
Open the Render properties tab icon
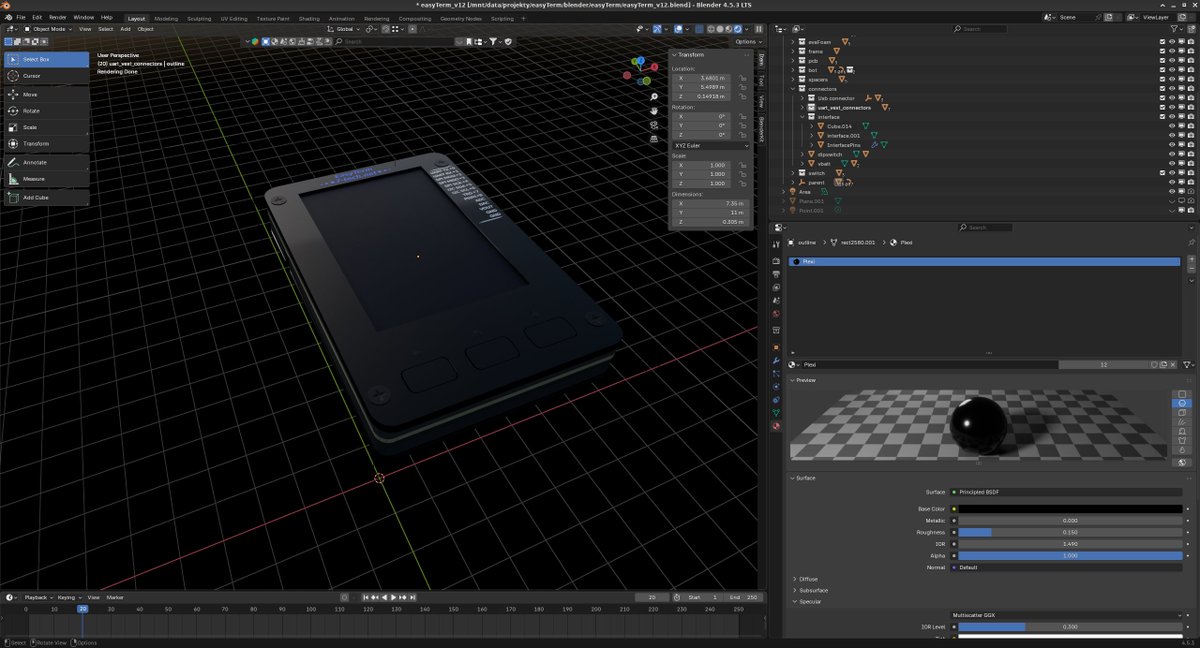[x=776, y=261]
